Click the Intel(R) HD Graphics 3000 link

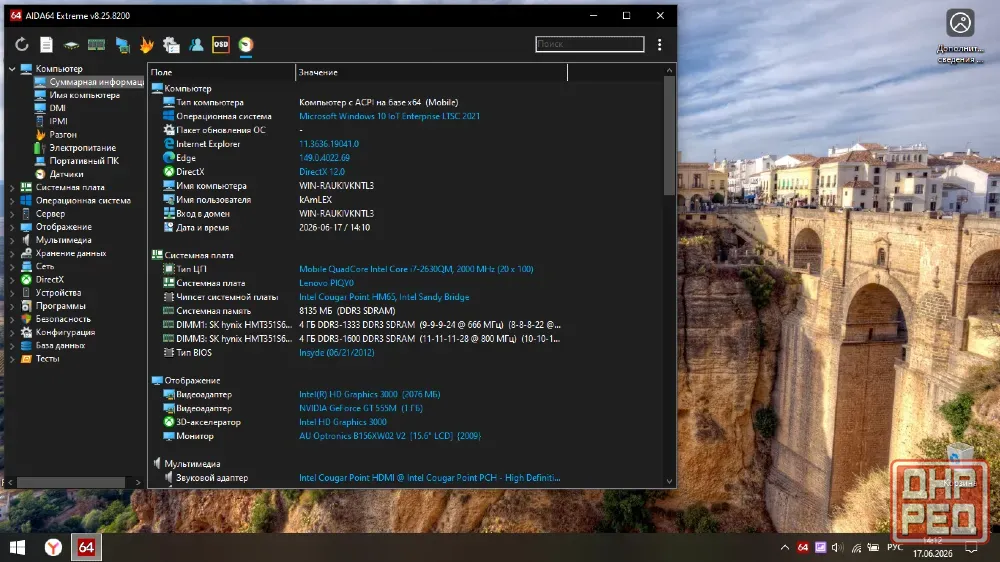[x=369, y=395]
